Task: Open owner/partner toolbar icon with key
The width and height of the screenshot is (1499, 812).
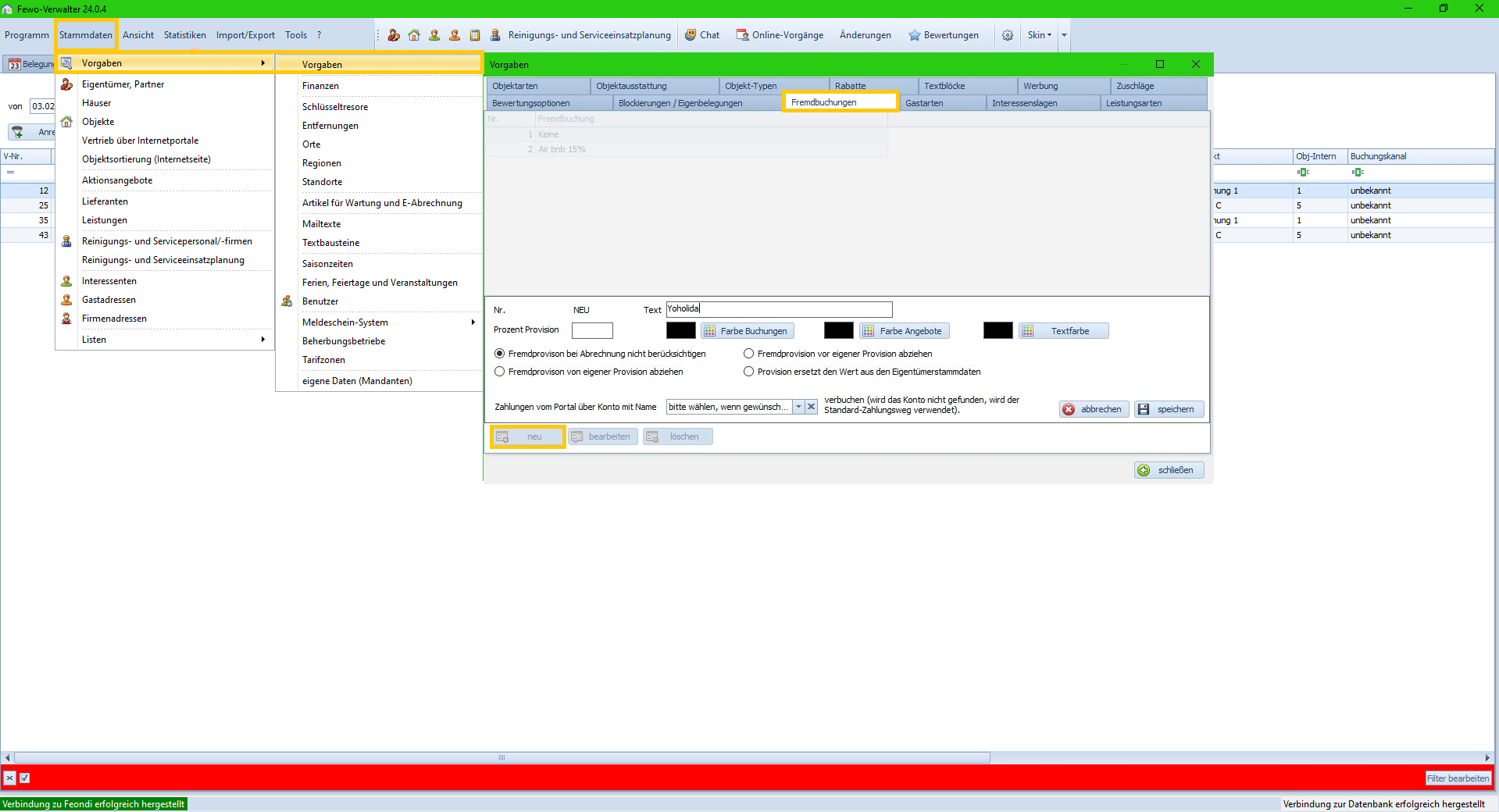Action: click(x=394, y=35)
